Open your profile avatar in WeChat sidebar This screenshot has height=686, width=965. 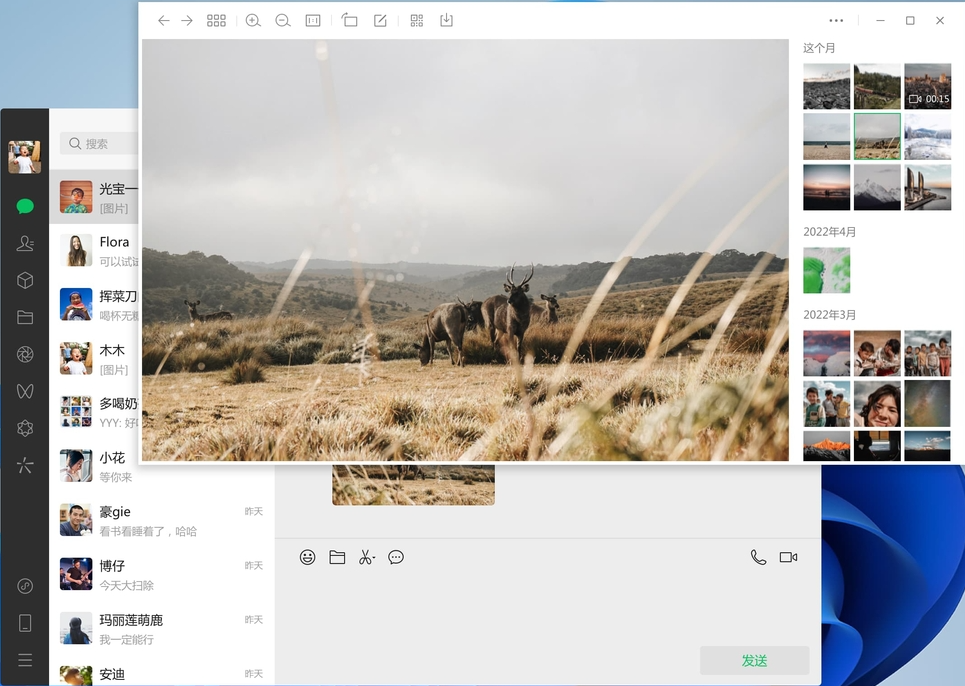(25, 157)
